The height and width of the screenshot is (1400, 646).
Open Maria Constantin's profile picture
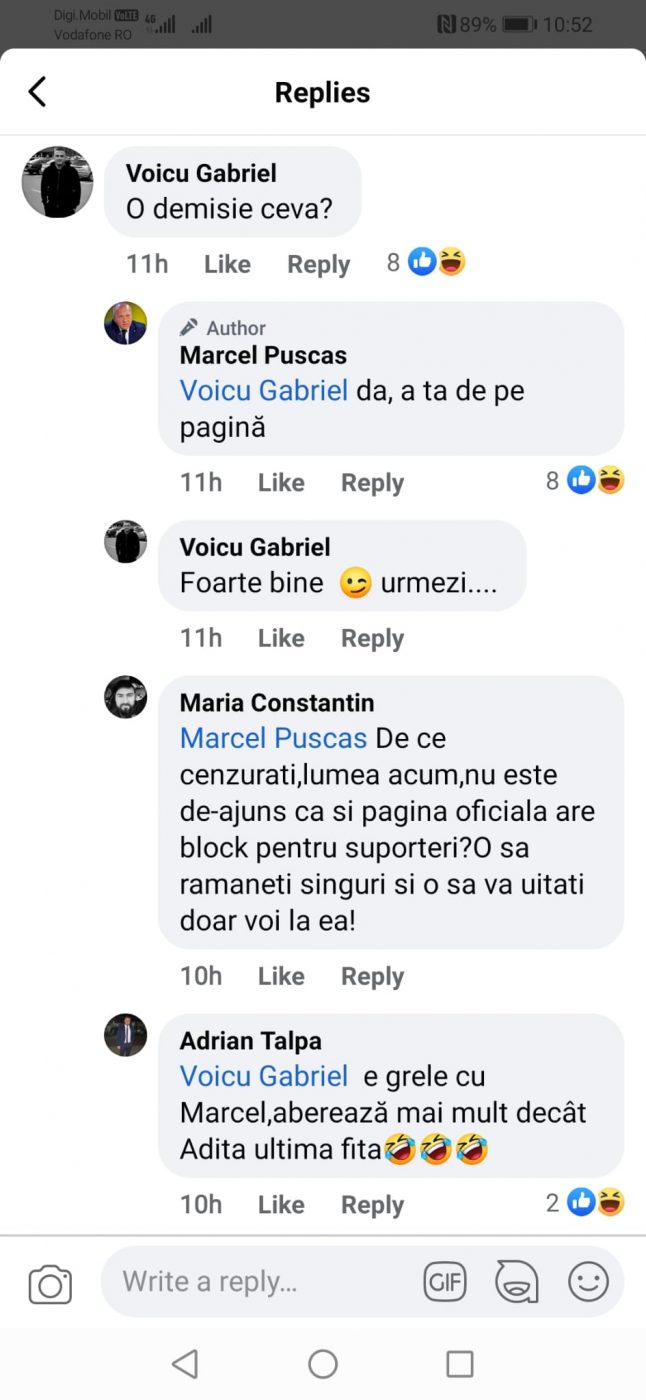(x=126, y=697)
